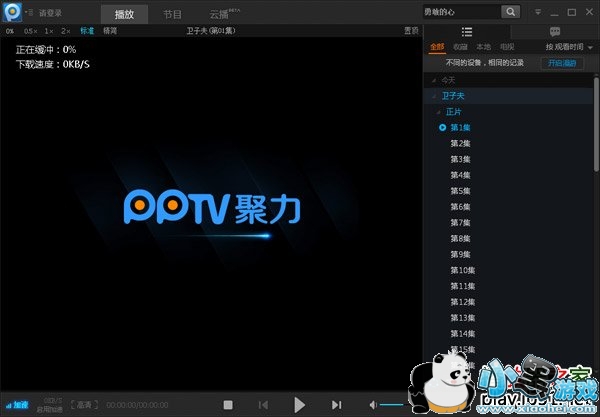Image resolution: width=600 pixels, height=417 pixels.
Task: Select episode 第10集
Action: pyautogui.click(x=463, y=270)
